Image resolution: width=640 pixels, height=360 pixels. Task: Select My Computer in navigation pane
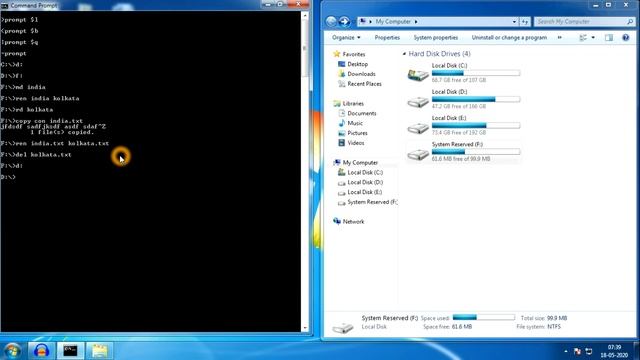pos(360,162)
